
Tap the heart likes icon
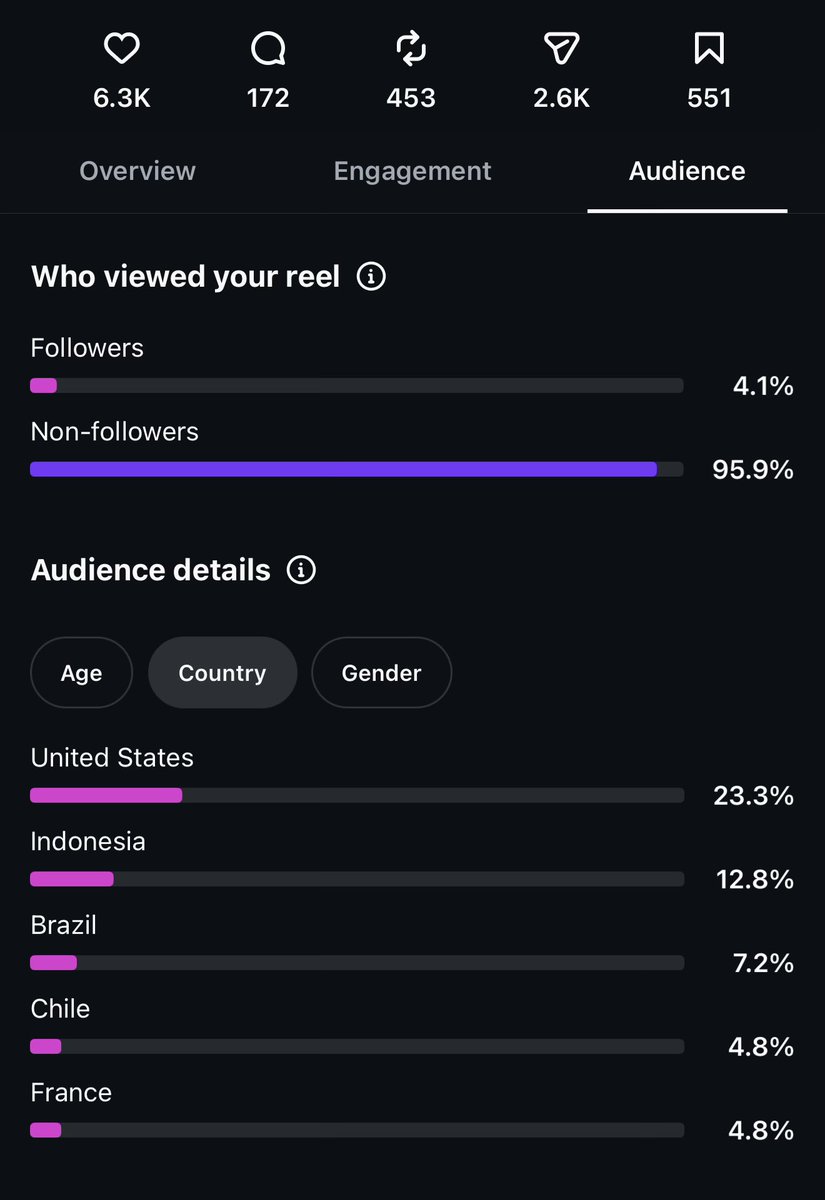pyautogui.click(x=122, y=48)
